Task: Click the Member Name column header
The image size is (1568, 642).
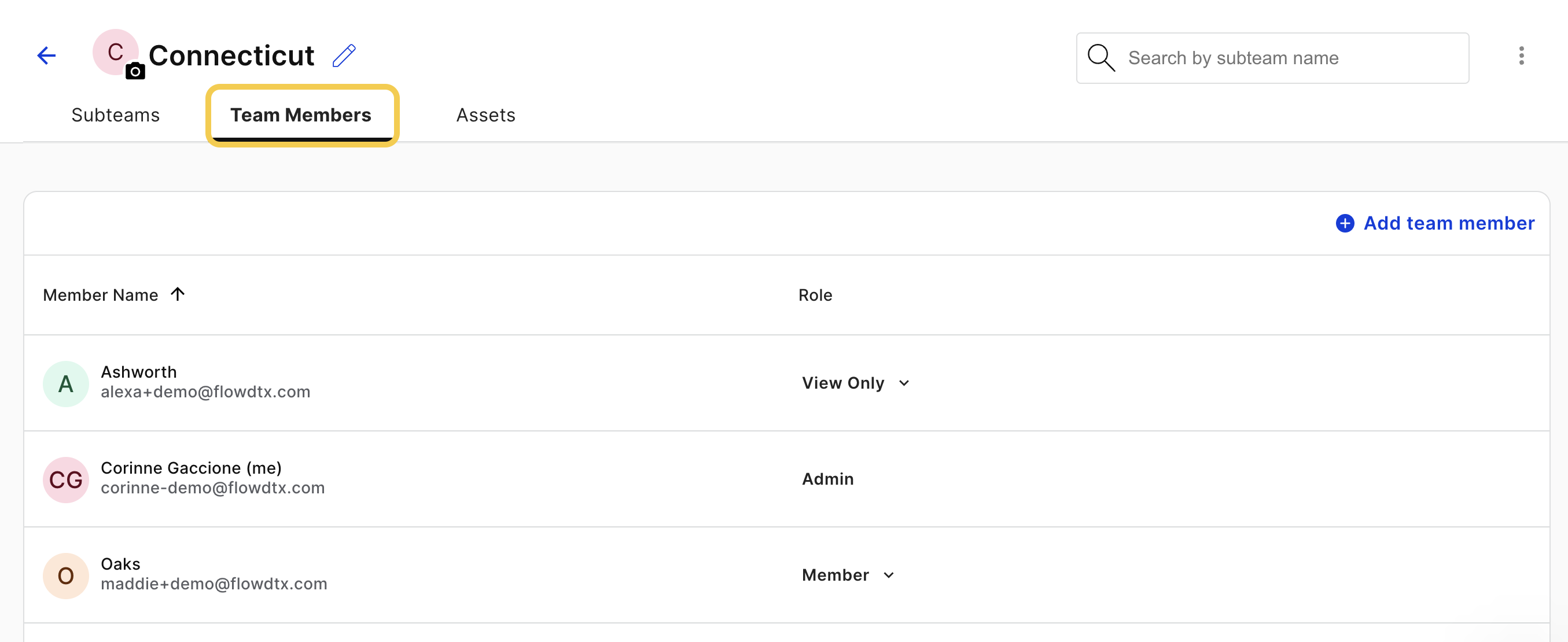Action: (x=101, y=294)
